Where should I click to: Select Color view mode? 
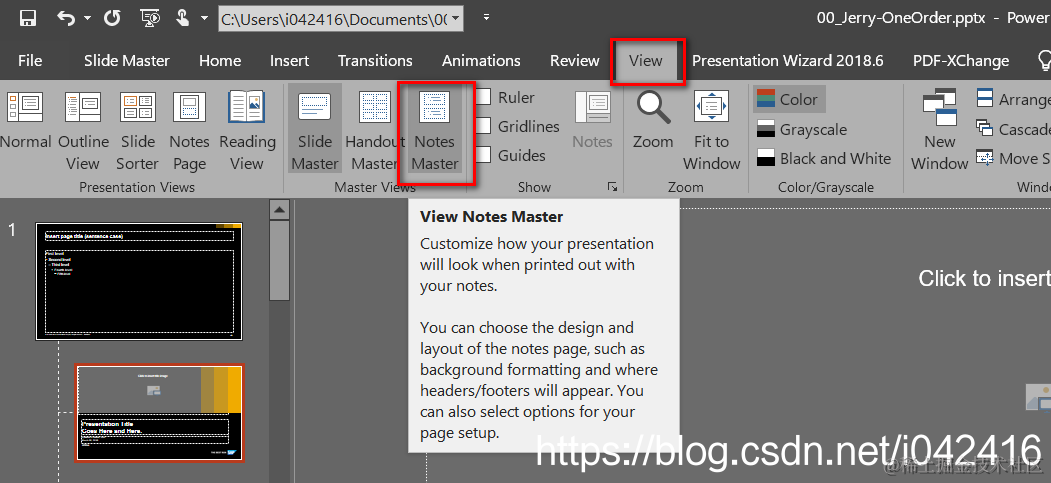(789, 99)
